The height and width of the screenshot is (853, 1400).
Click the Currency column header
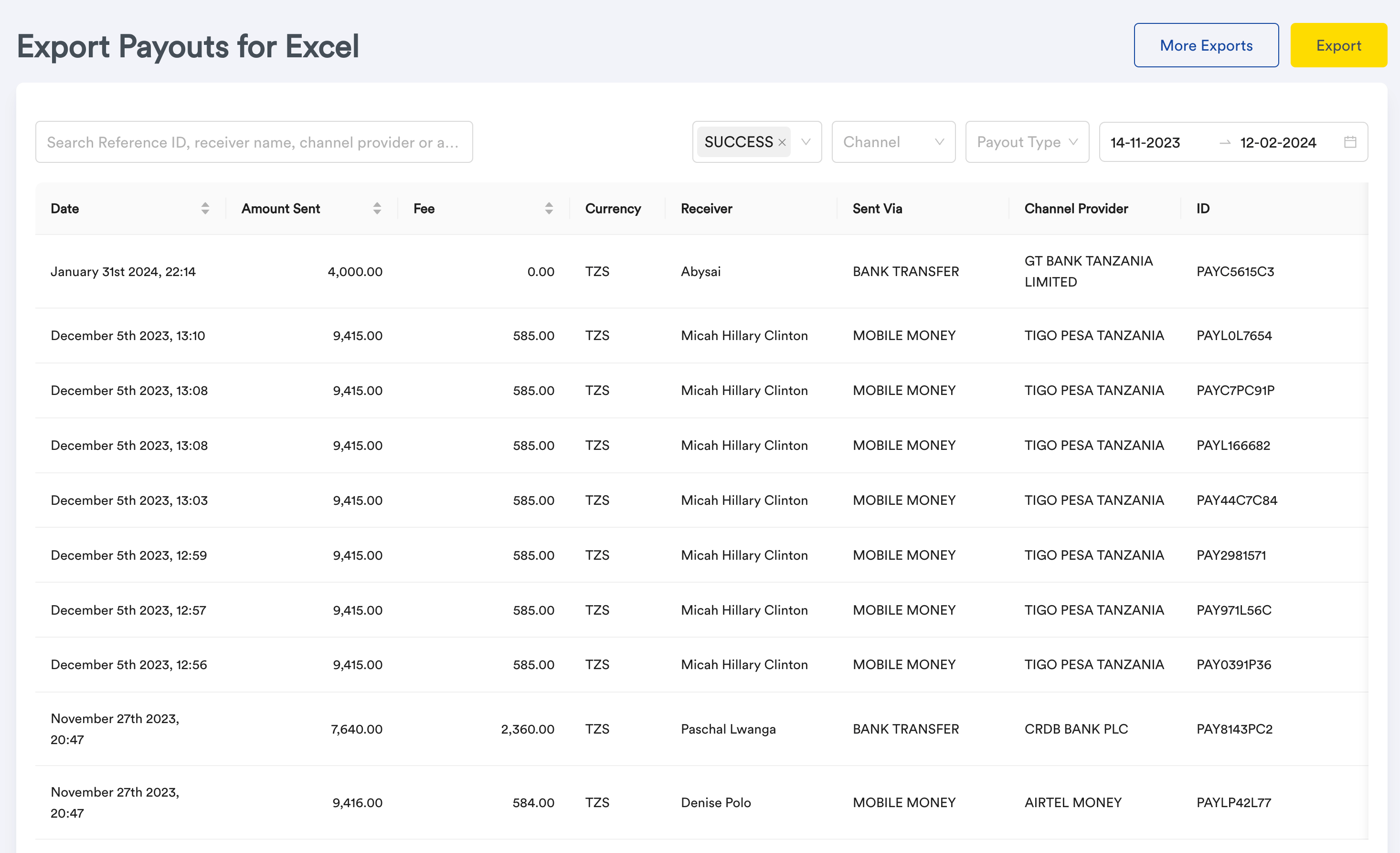613,209
